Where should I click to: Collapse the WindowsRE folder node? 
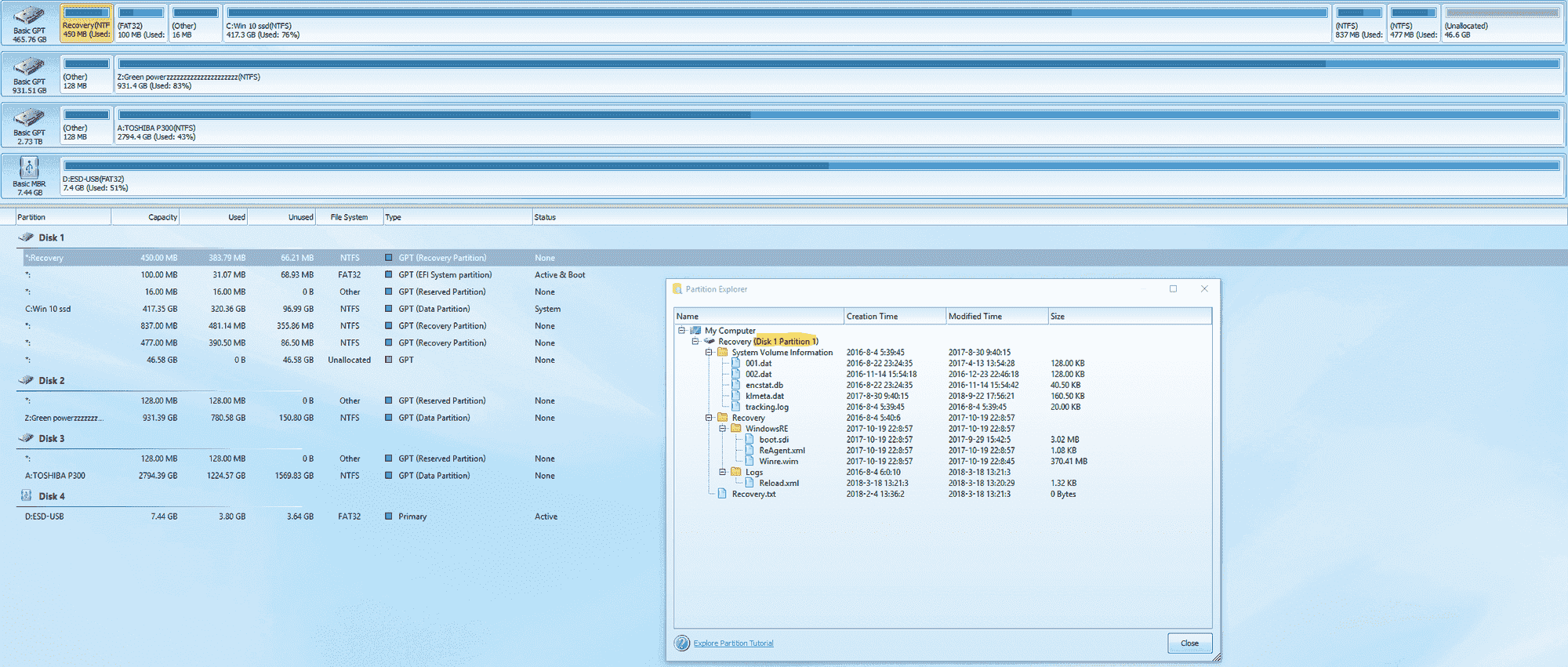(x=722, y=429)
